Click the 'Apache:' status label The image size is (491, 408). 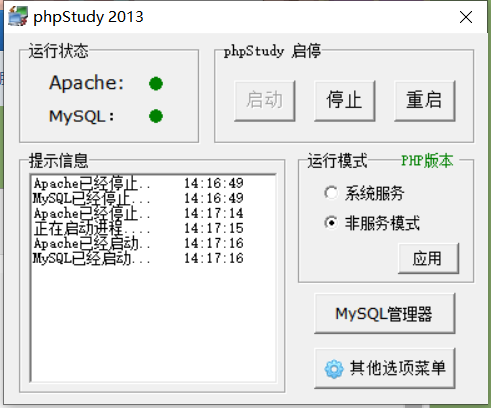click(87, 83)
